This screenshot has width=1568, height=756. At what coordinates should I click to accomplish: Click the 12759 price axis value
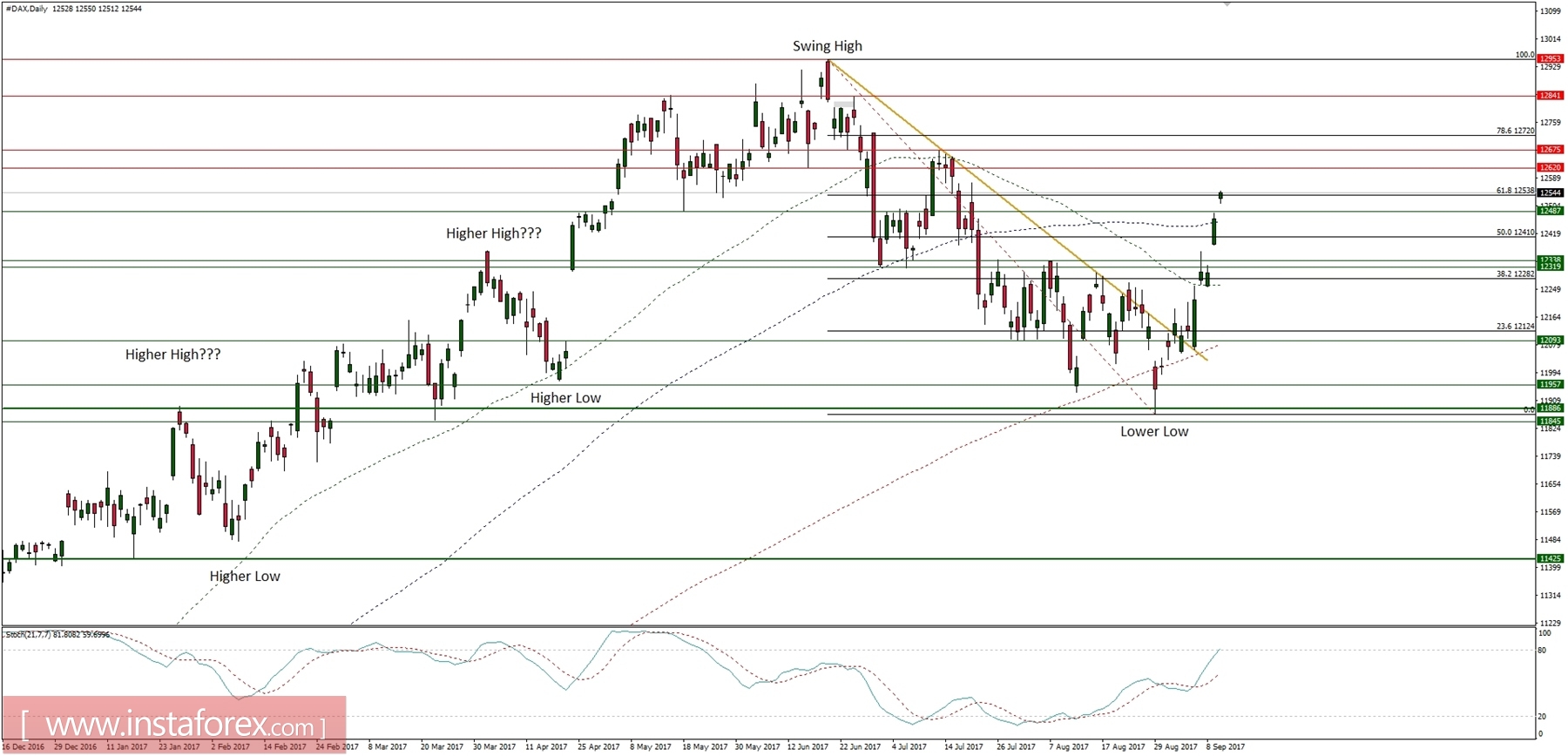(x=1550, y=123)
